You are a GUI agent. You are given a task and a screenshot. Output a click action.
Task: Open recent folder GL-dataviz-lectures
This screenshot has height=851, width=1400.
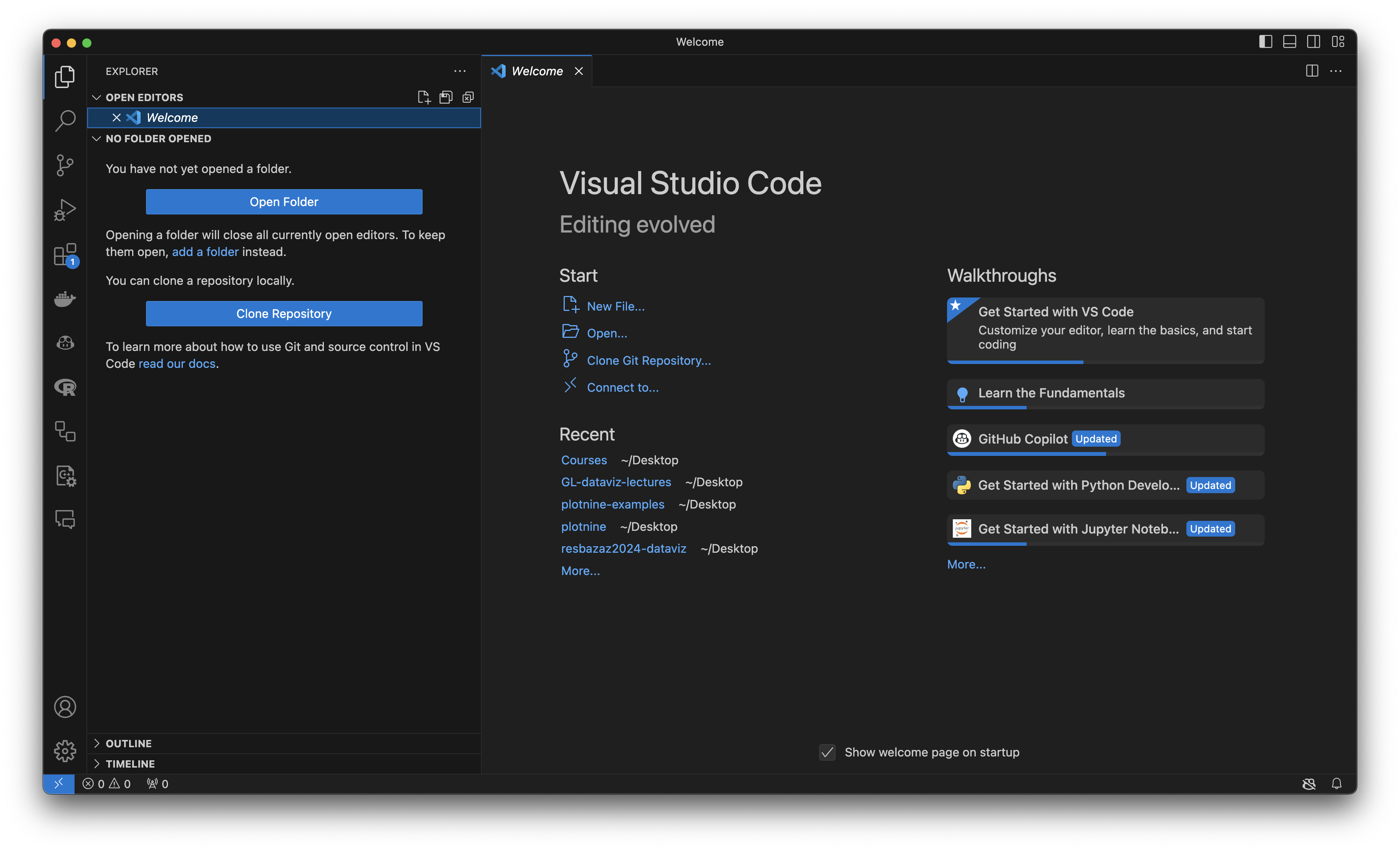pyautogui.click(x=616, y=482)
